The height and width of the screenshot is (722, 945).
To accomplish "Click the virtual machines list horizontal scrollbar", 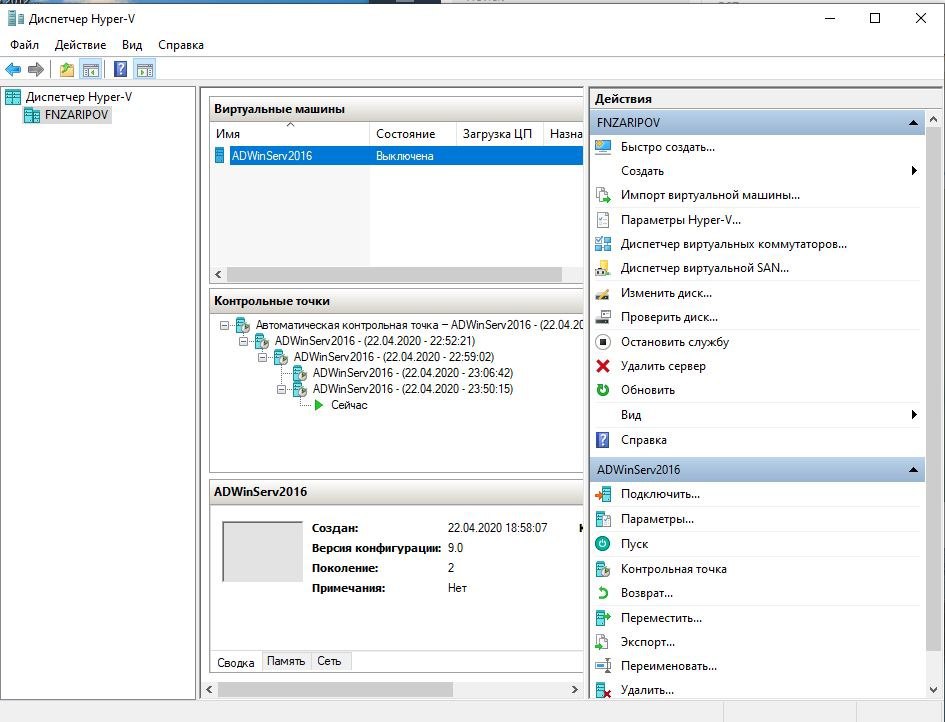I will click(x=394, y=275).
